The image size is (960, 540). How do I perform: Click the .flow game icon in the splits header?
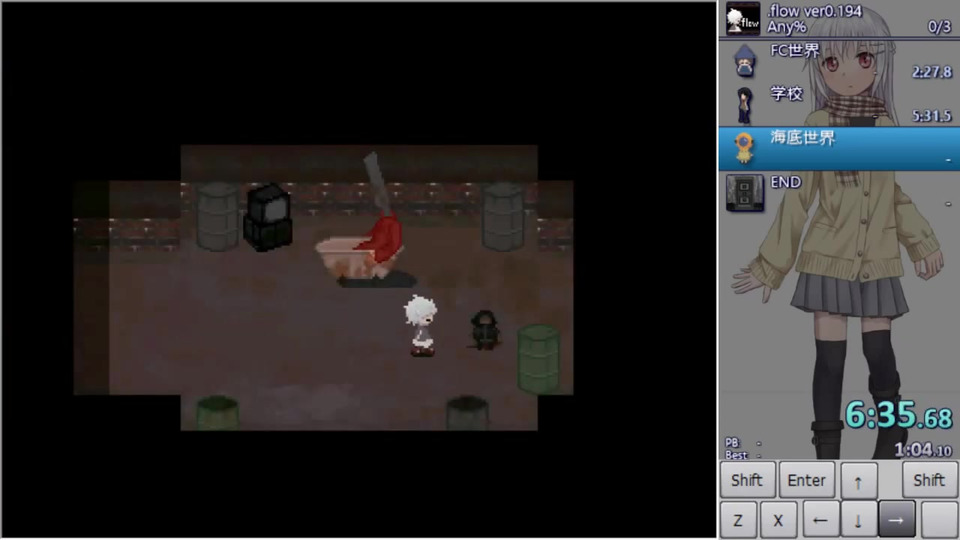pos(743,18)
